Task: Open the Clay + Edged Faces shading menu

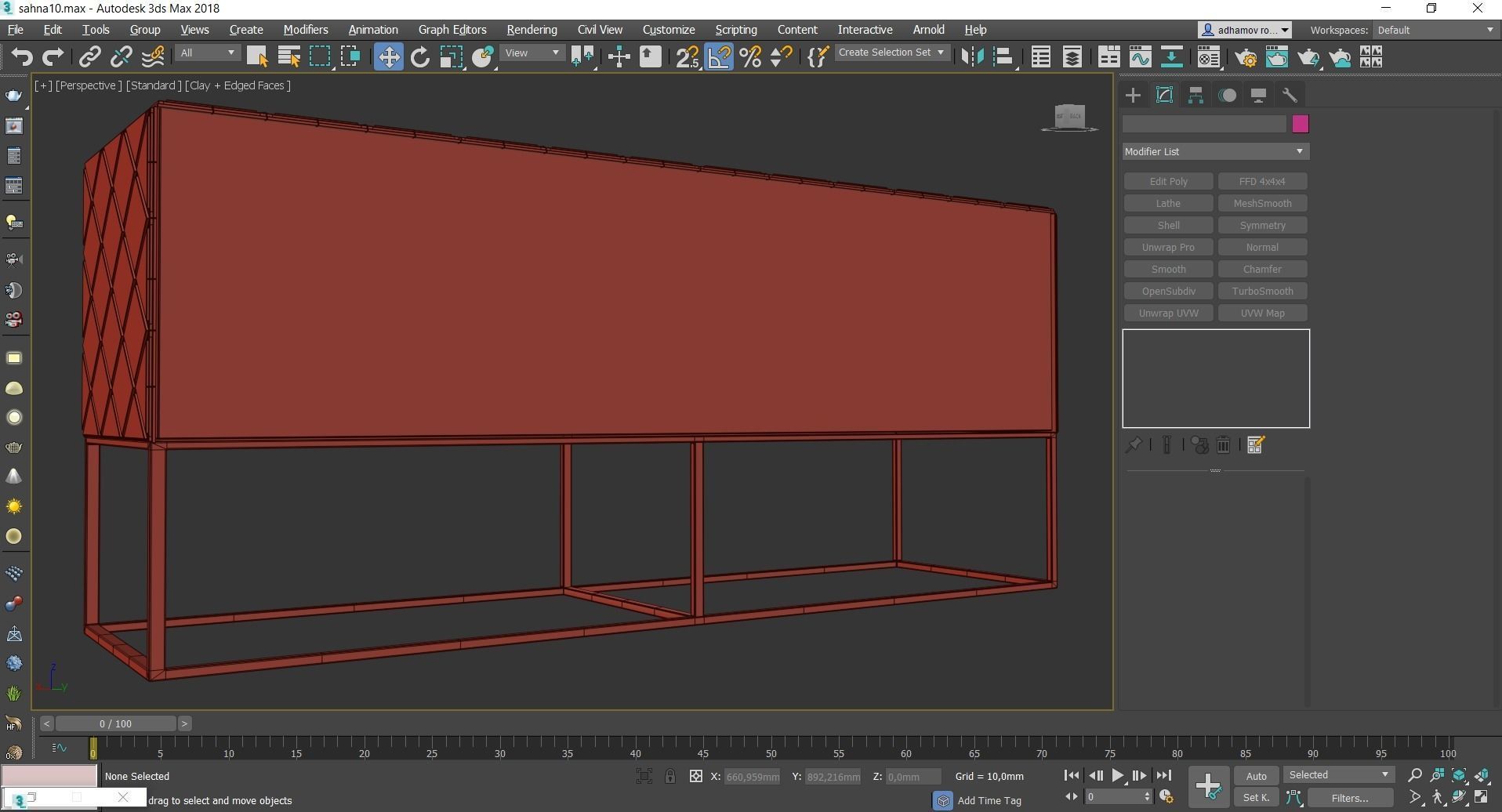Action: pyautogui.click(x=238, y=85)
